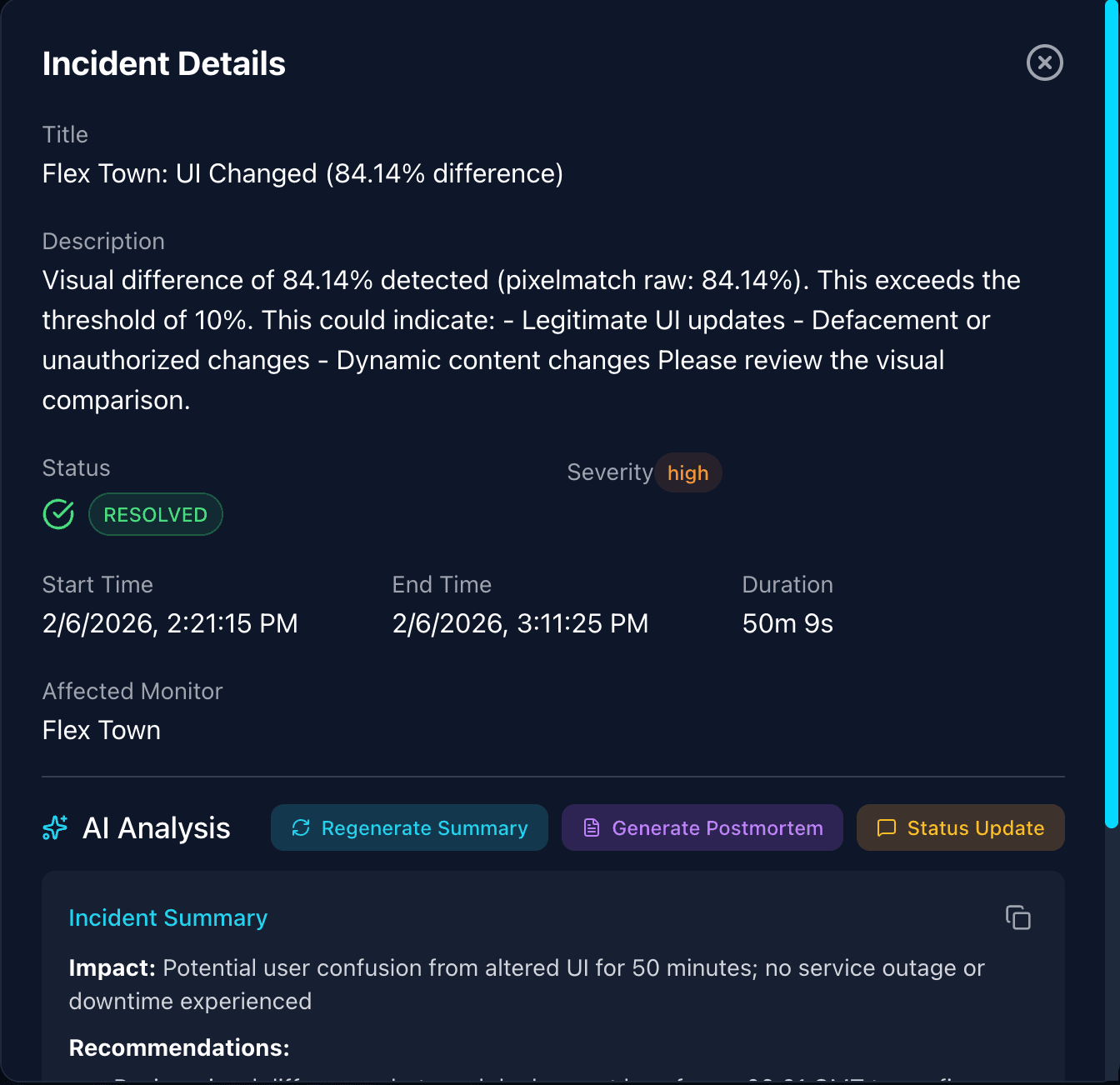The height and width of the screenshot is (1085, 1120).
Task: Dismiss dialog with the X close icon
Action: [x=1044, y=63]
